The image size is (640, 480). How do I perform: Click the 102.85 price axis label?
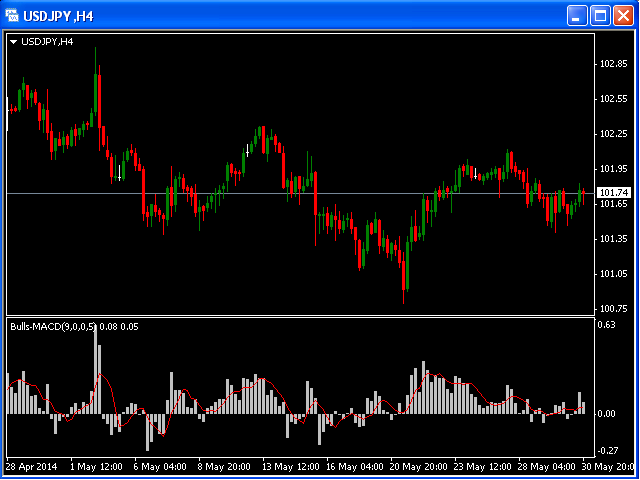pos(614,64)
